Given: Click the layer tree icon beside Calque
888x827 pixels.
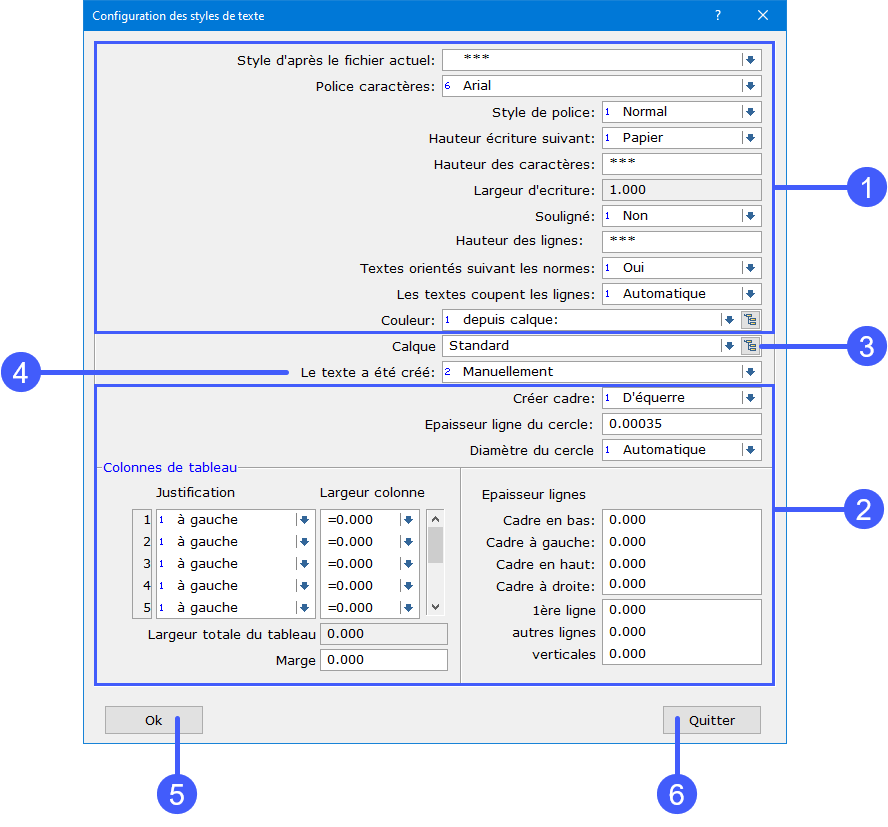Looking at the screenshot, I should [750, 346].
